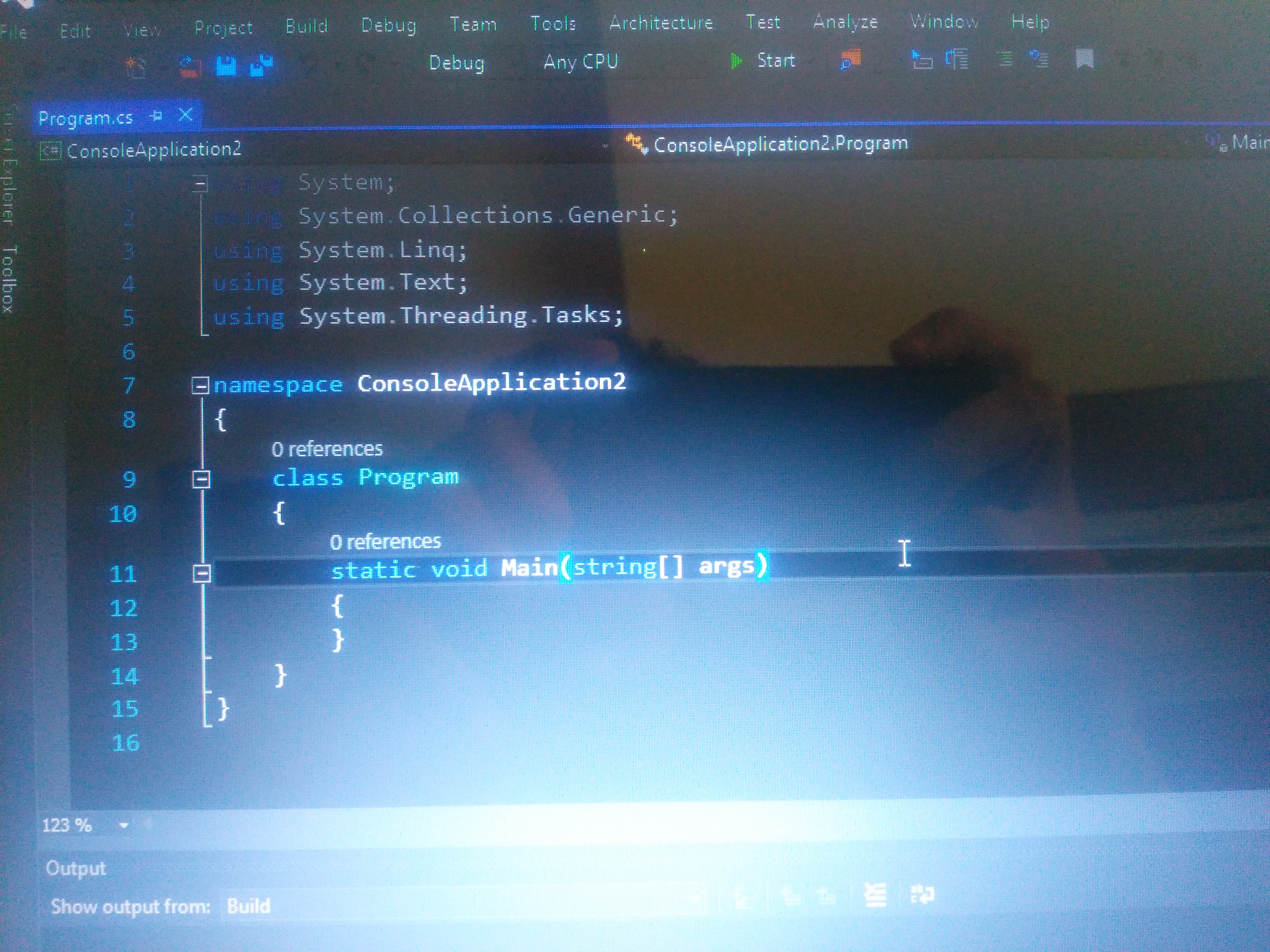Open the Analyze menu

845,22
